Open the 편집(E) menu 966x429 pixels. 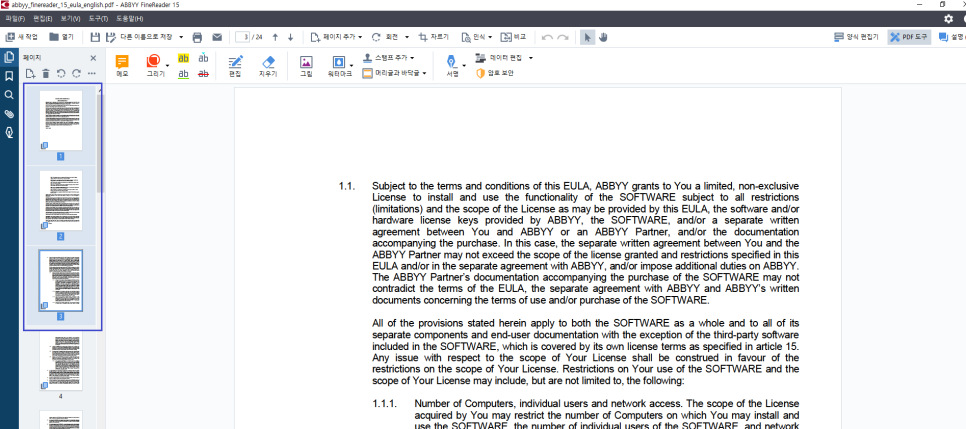point(42,19)
